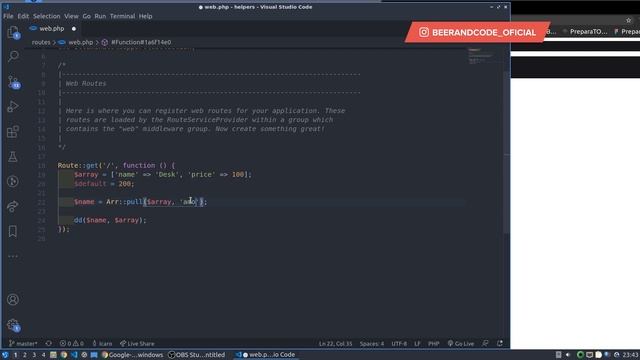The height and width of the screenshot is (360, 640).
Task: Switch to the Google Chrome taskbar window
Action: pyautogui.click(x=132, y=355)
